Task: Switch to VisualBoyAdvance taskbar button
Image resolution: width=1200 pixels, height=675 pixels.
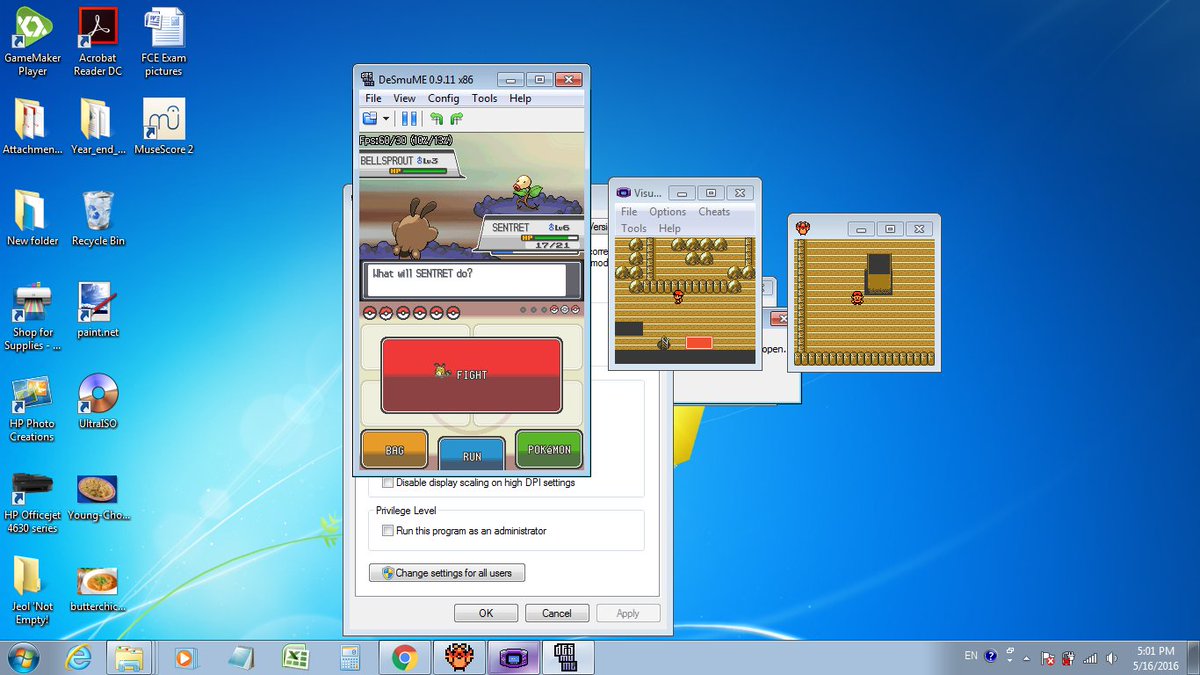Action: pyautogui.click(x=513, y=657)
